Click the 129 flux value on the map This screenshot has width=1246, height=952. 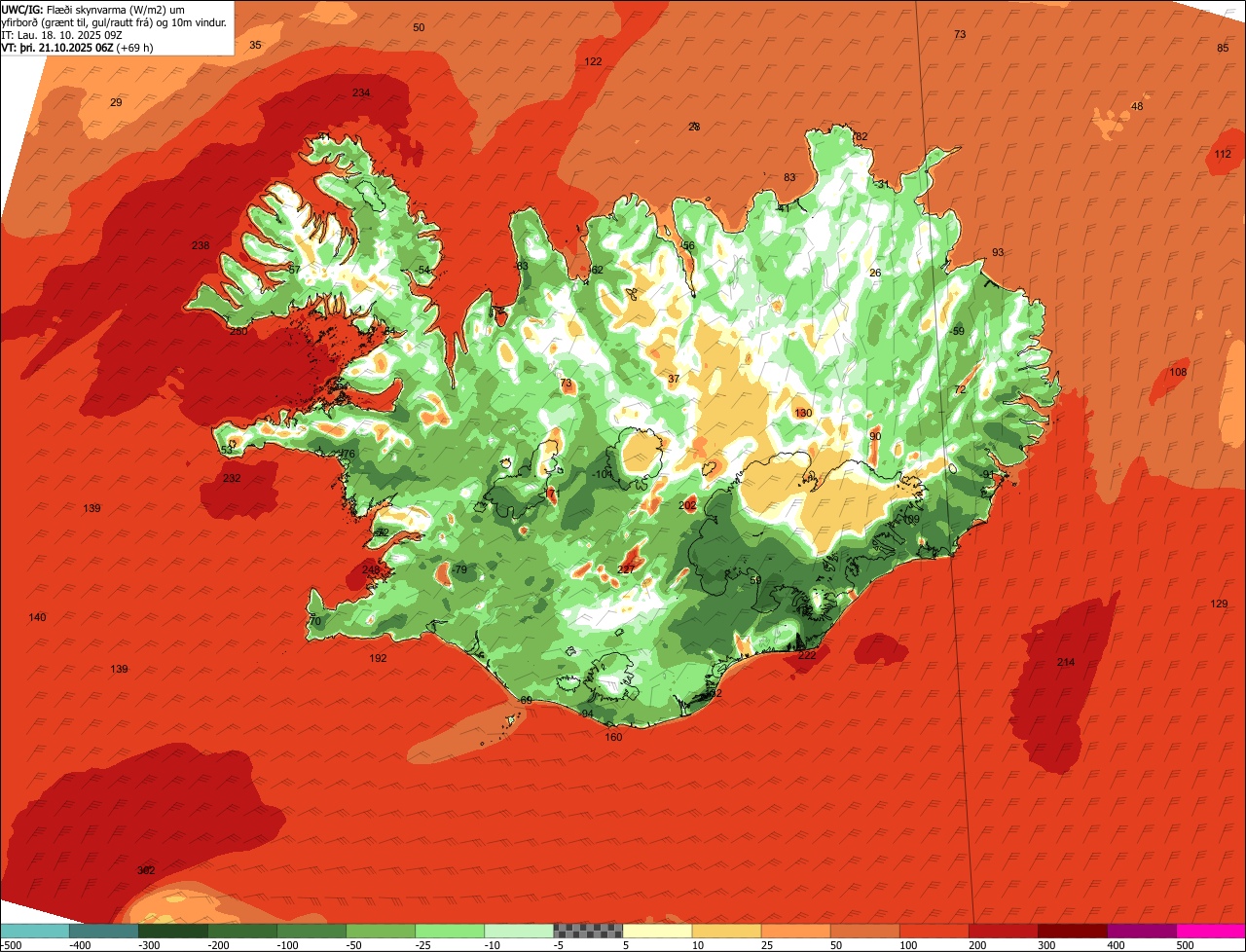click(1219, 604)
